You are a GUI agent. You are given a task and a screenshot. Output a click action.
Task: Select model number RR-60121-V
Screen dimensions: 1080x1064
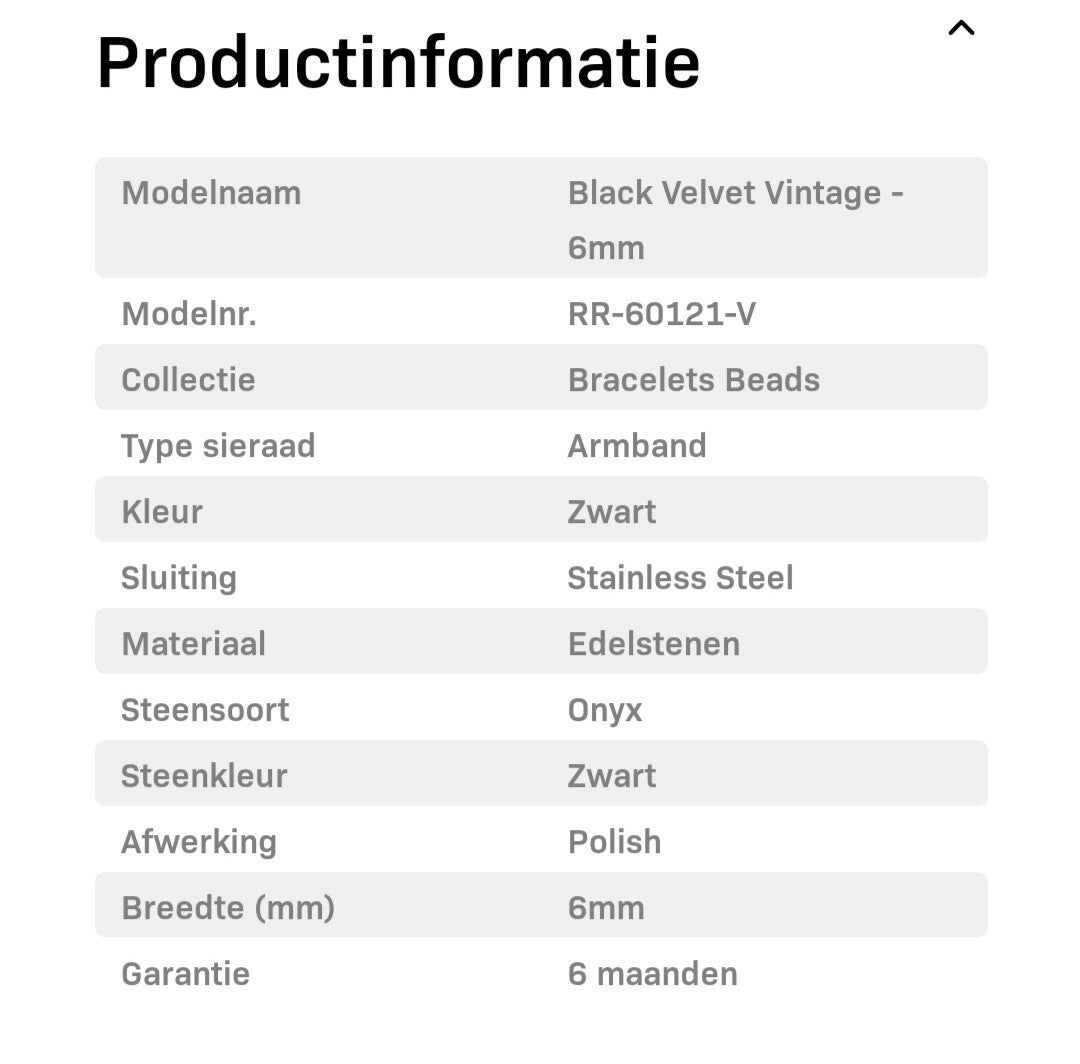tap(661, 315)
